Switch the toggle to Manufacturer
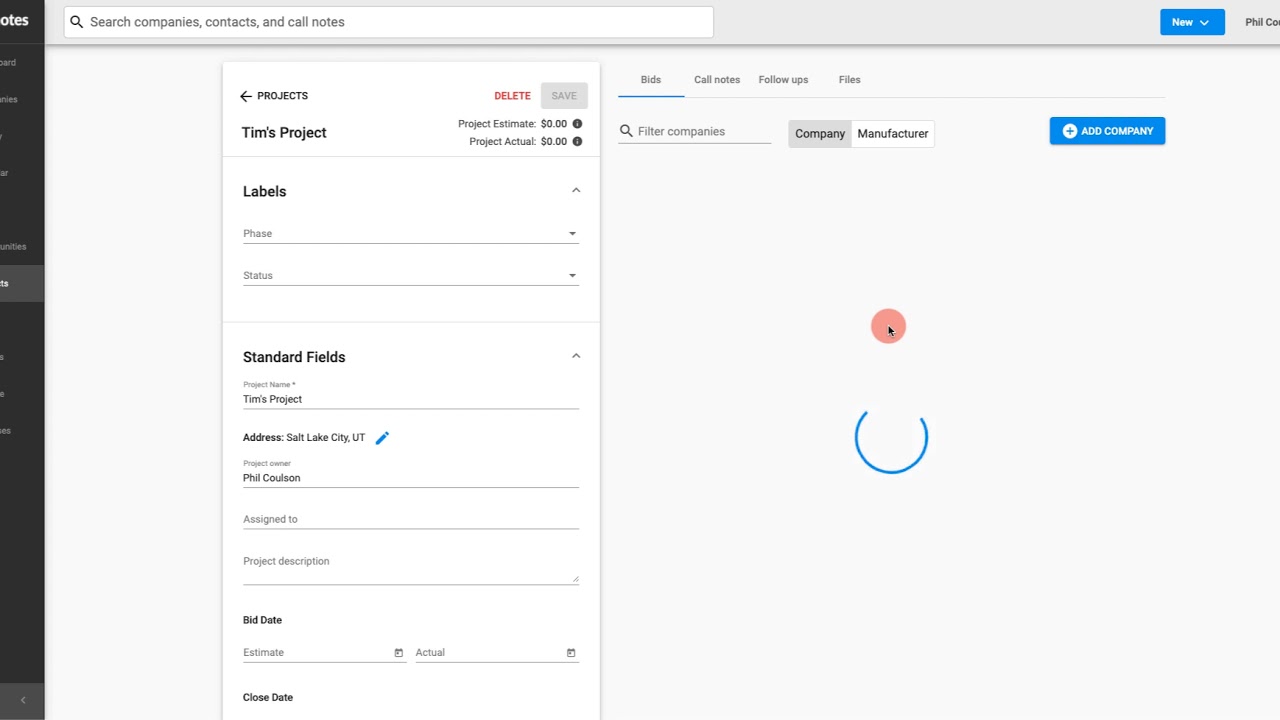Viewport: 1280px width, 720px height. pyautogui.click(x=893, y=134)
